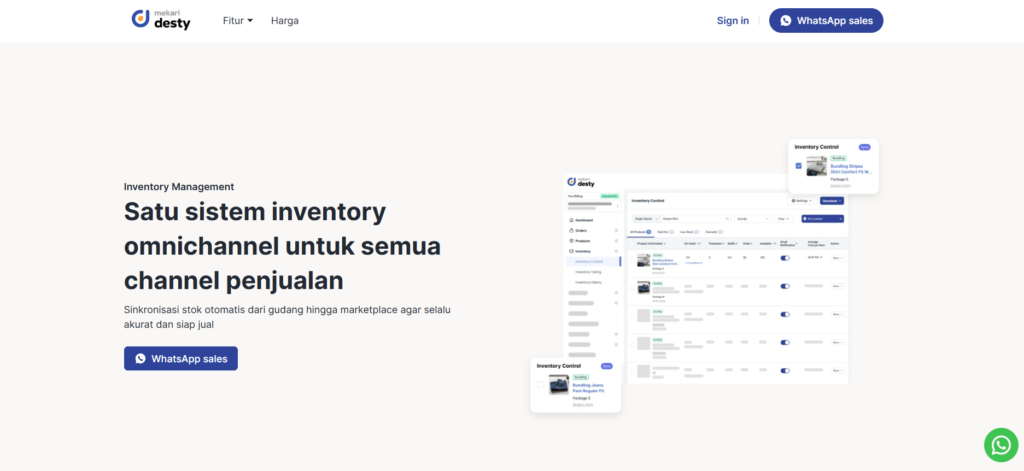Click the Inventory box icon in preview sidebar
1024x471 pixels.
click(571, 252)
